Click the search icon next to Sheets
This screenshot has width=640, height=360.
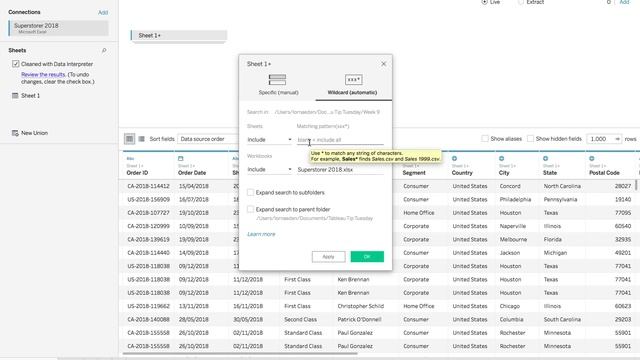[104, 51]
